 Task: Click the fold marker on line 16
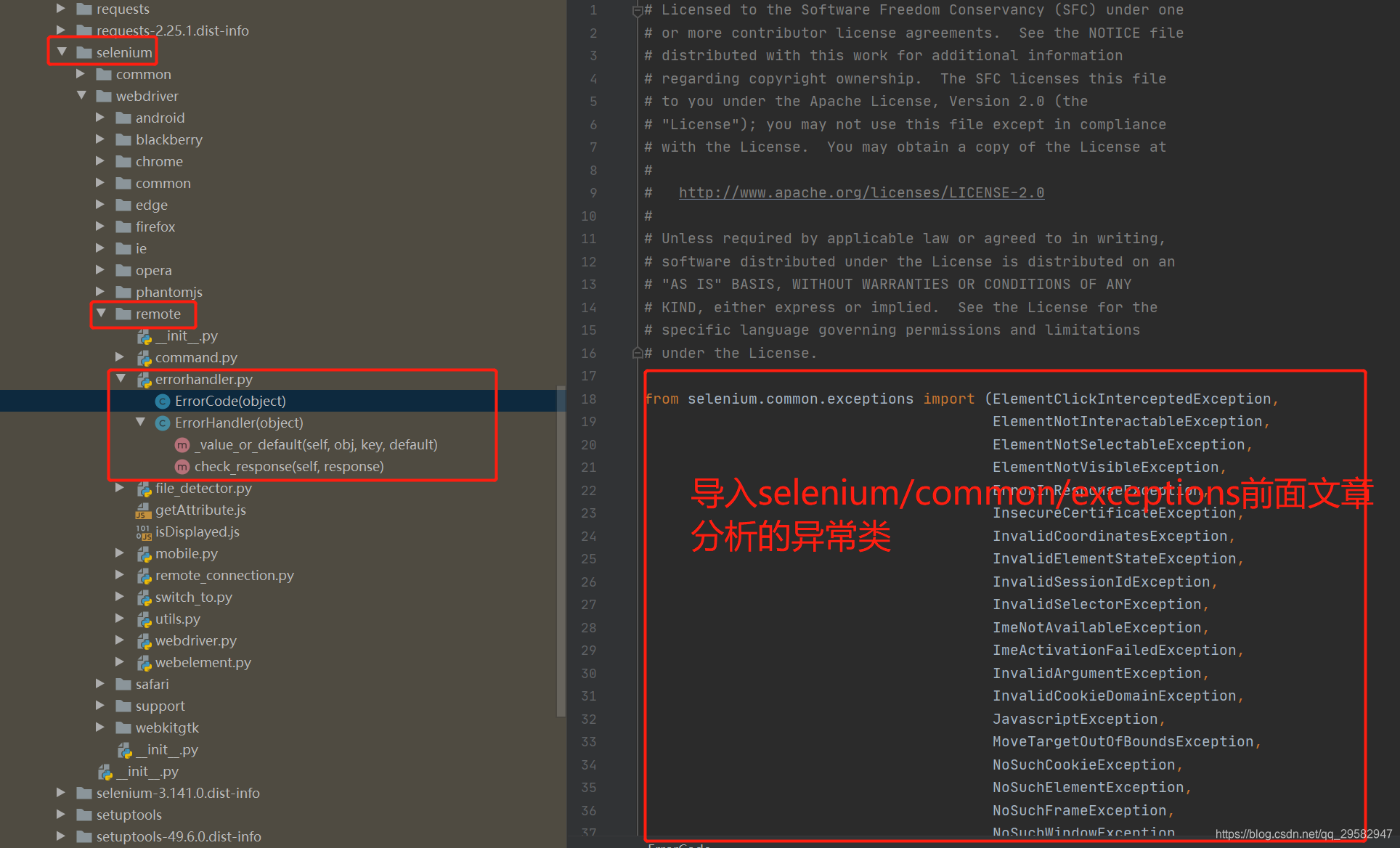(637, 353)
